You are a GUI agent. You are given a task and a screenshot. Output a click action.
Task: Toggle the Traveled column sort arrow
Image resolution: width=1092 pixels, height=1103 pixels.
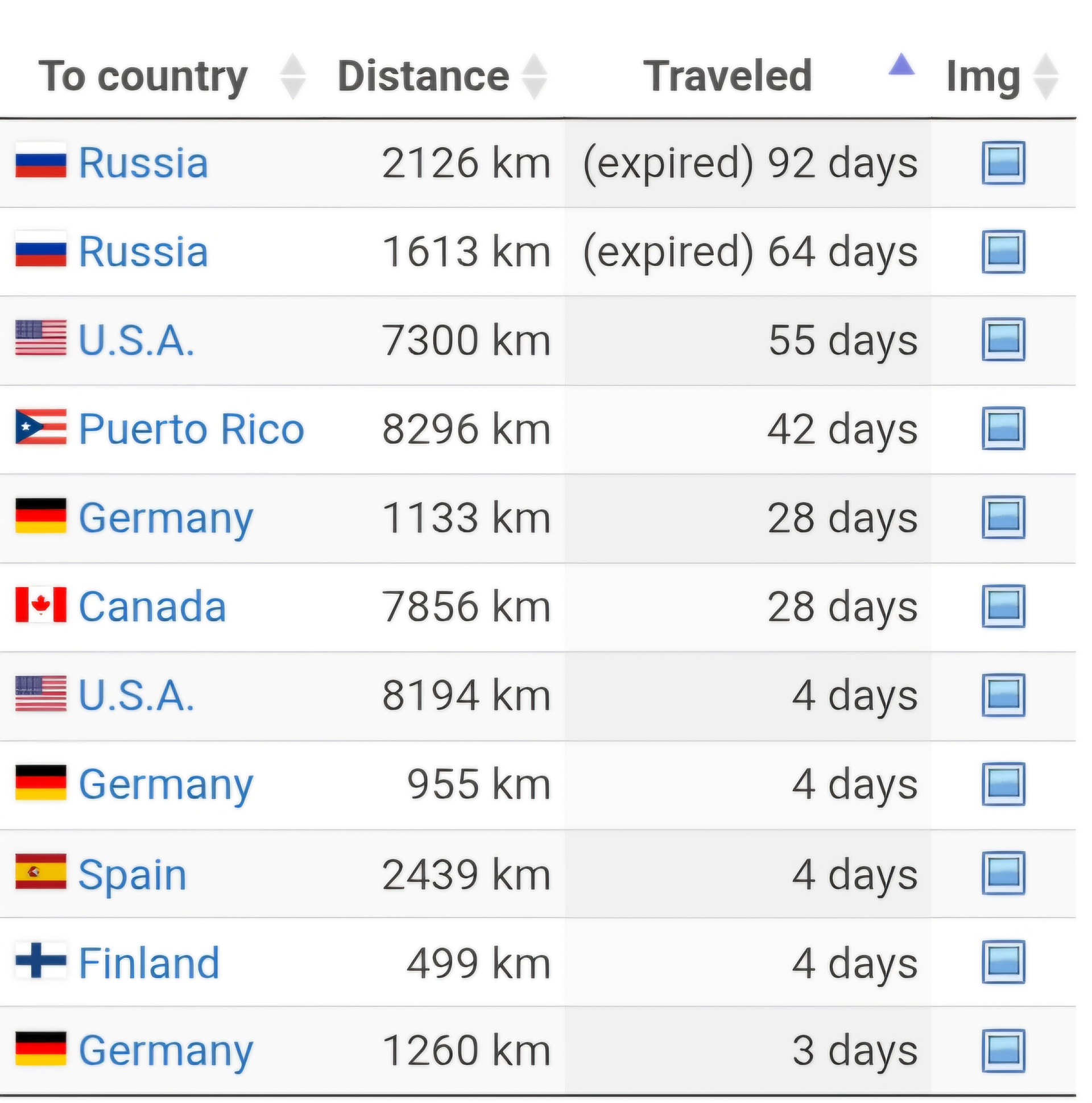(901, 64)
